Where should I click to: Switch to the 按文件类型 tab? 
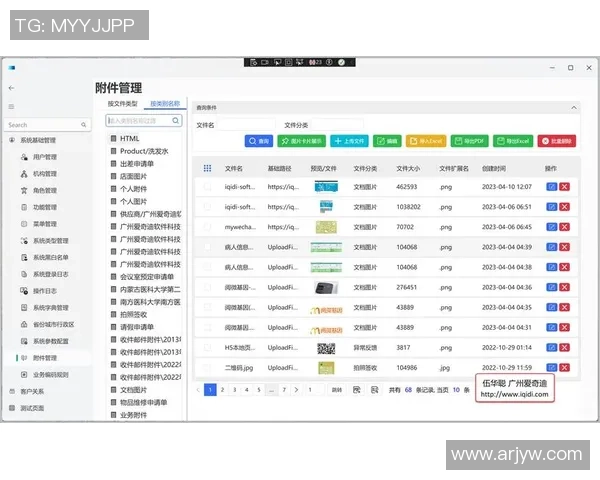(x=122, y=104)
